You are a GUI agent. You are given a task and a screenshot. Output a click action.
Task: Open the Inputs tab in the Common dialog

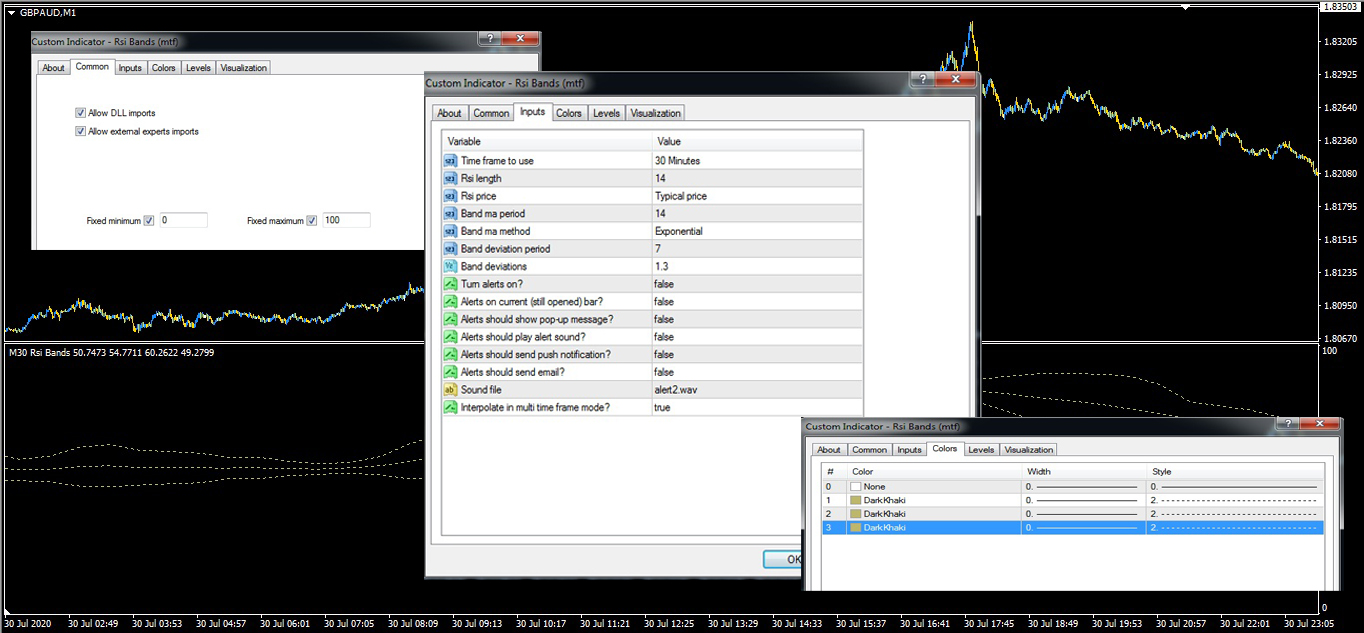point(130,68)
